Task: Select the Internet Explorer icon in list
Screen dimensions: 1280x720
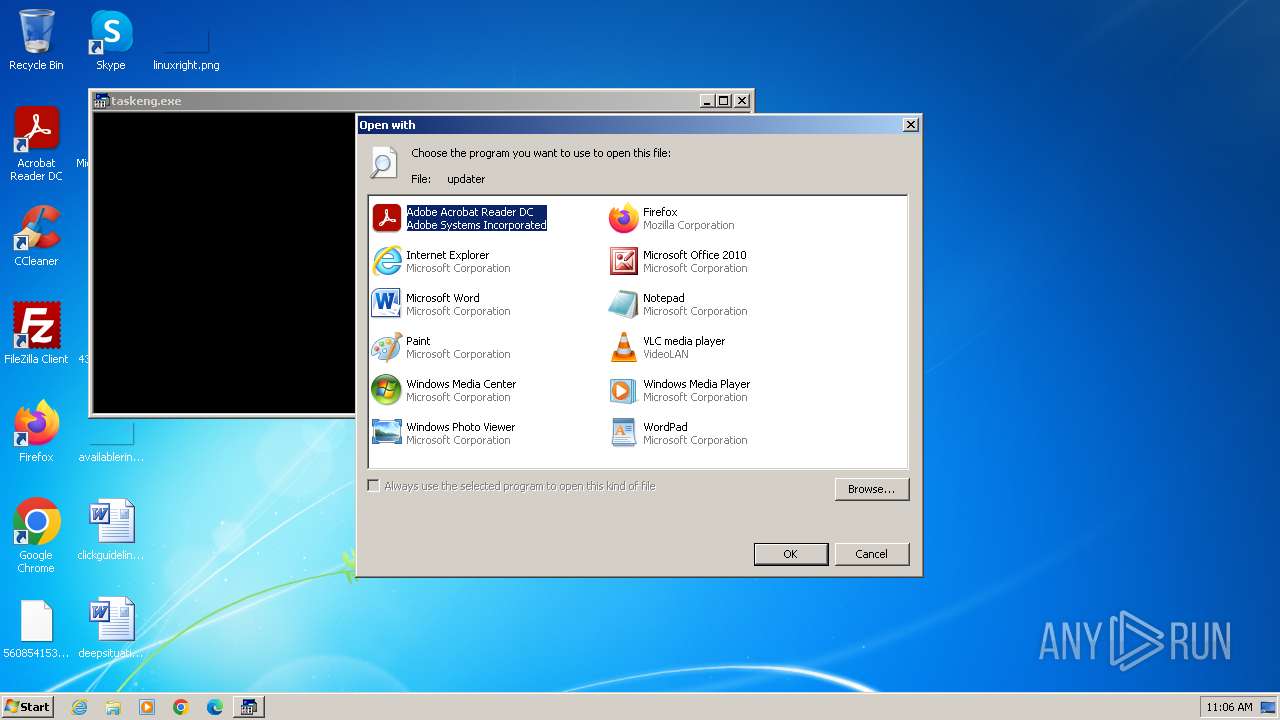Action: (386, 261)
